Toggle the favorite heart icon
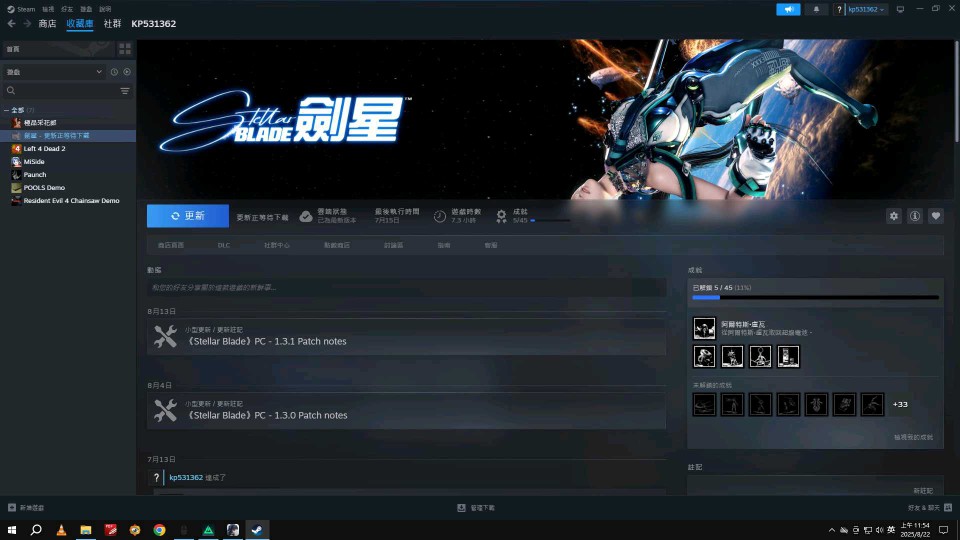Image resolution: width=960 pixels, height=540 pixels. (x=936, y=216)
